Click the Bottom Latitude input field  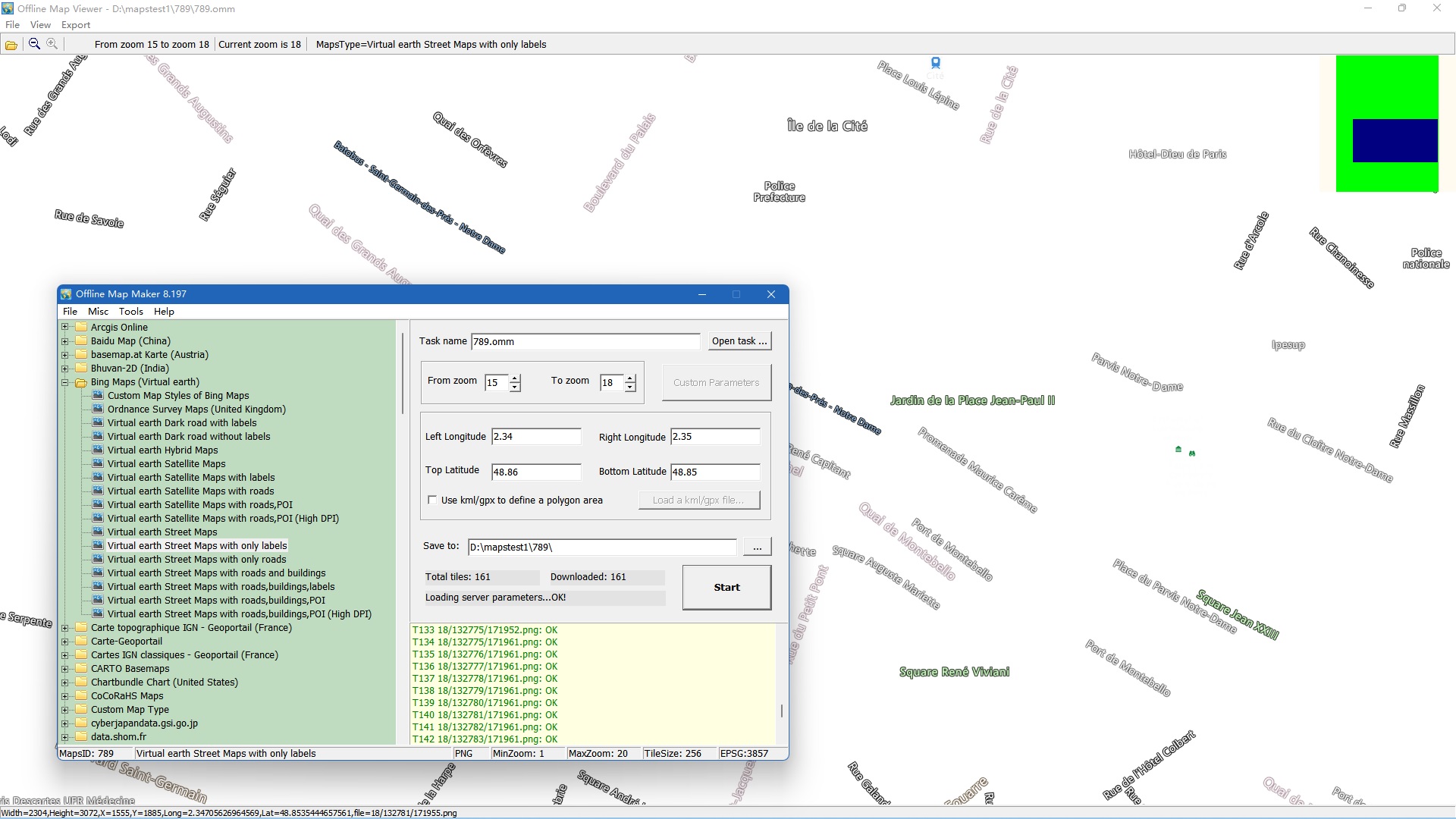715,472
